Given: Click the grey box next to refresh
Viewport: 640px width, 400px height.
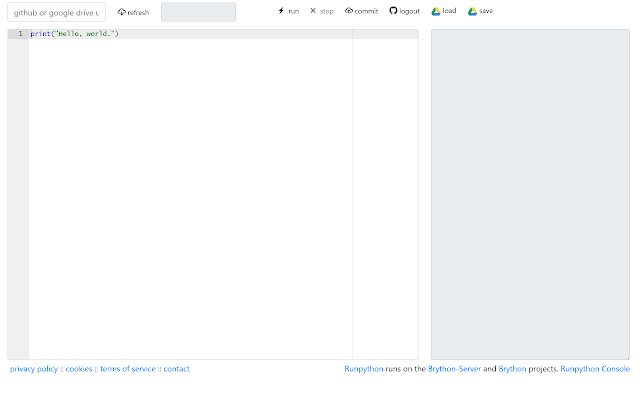Looking at the screenshot, I should 198,12.
